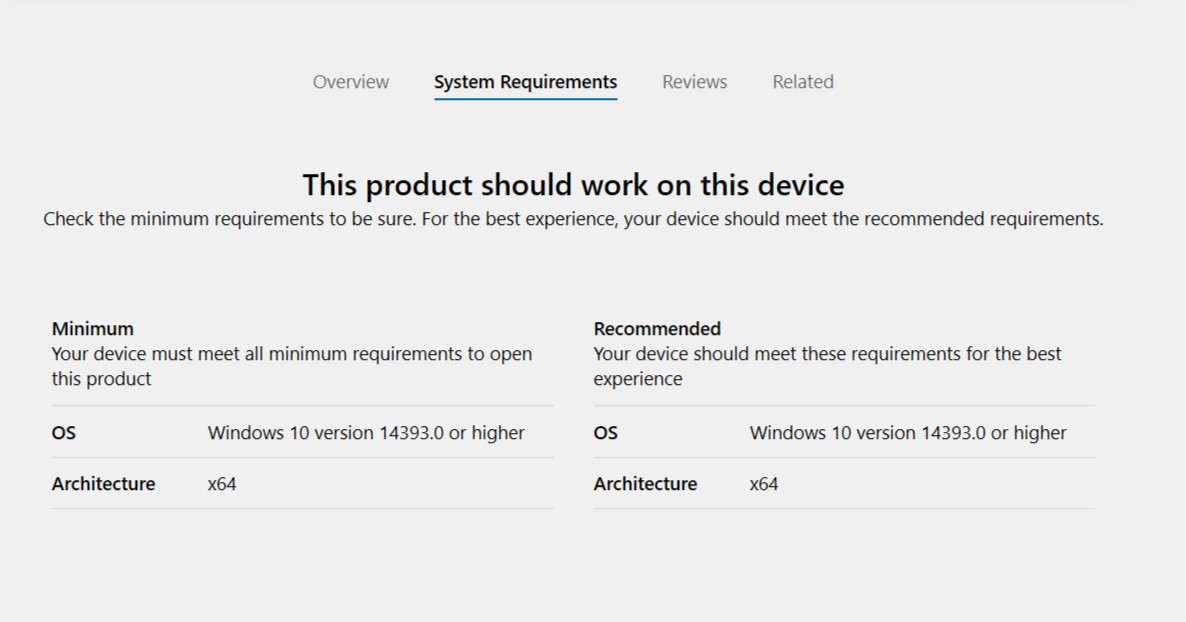Click the OS label under Recommended
Screen dimensions: 1186x622
point(605,433)
